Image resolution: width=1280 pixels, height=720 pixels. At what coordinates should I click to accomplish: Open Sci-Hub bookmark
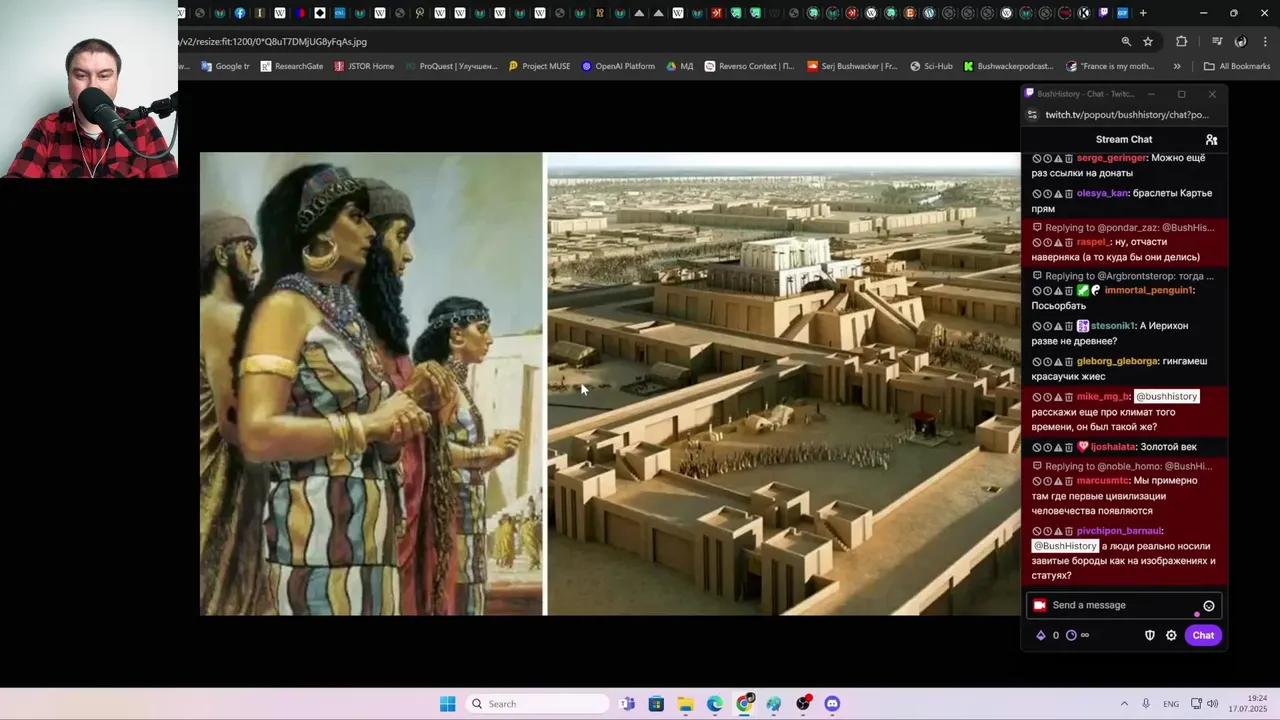point(931,67)
